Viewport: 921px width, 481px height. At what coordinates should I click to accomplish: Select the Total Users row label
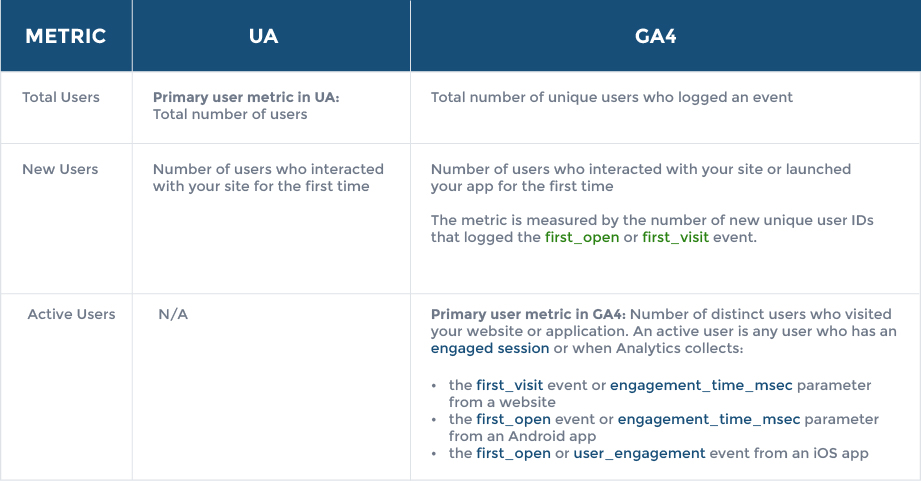(61, 97)
